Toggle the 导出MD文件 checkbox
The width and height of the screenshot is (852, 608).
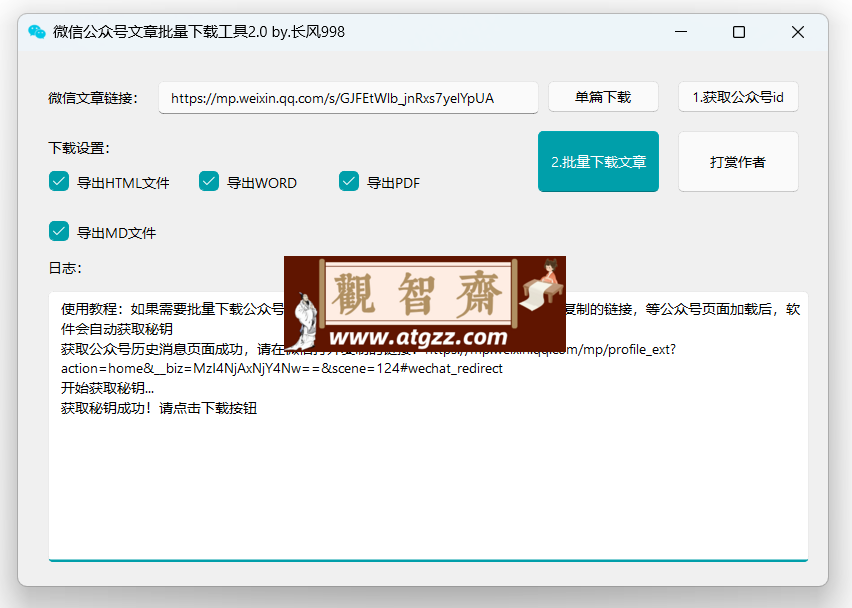(x=59, y=231)
